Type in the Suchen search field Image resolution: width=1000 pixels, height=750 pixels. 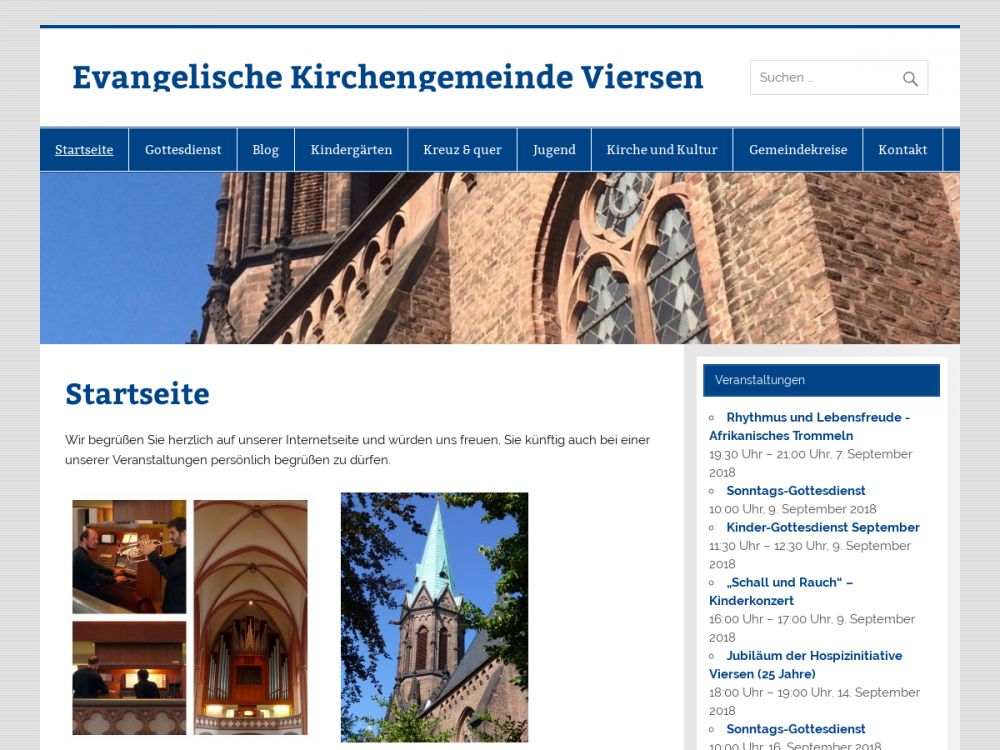pyautogui.click(x=820, y=78)
